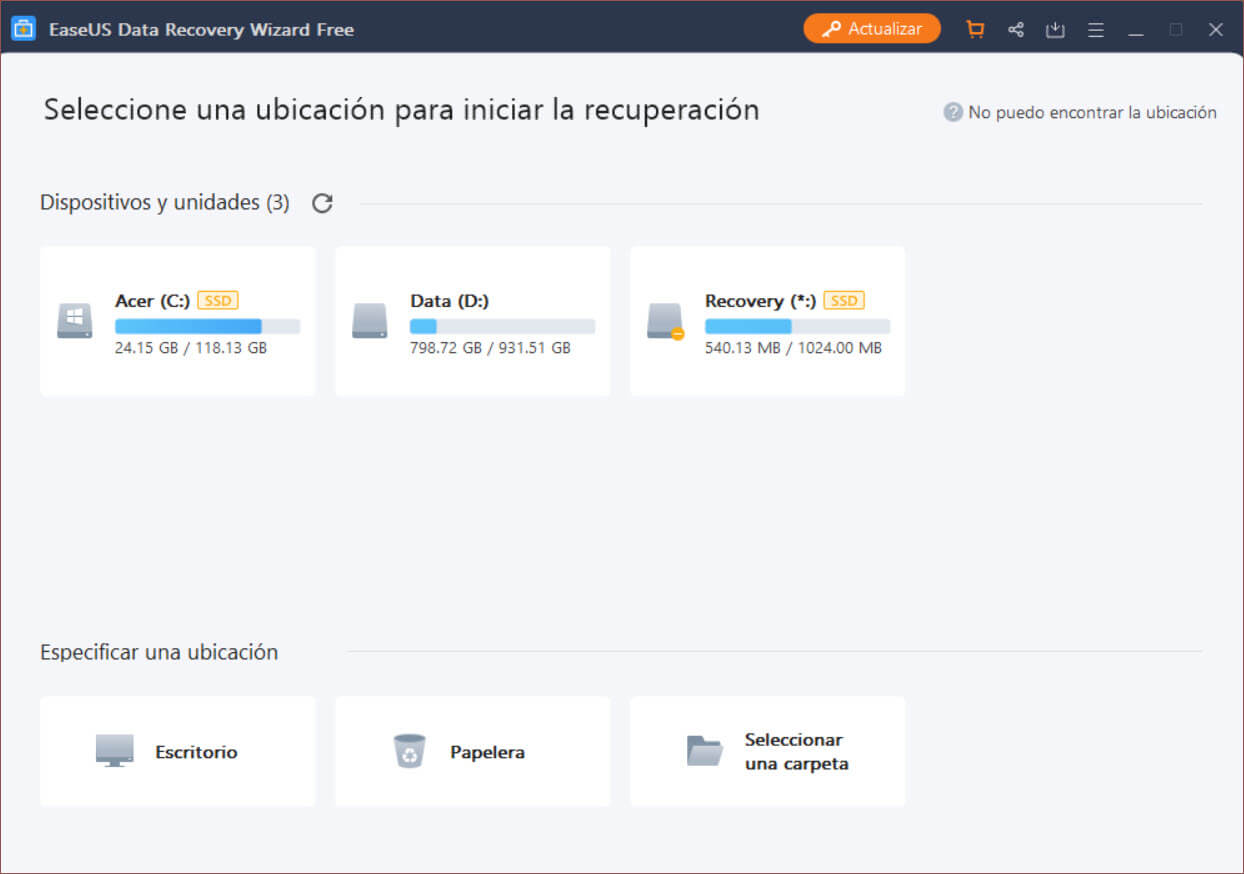Click the Acer (C:) Windows drive icon
This screenshot has height=874, width=1244.
pyautogui.click(x=74, y=321)
